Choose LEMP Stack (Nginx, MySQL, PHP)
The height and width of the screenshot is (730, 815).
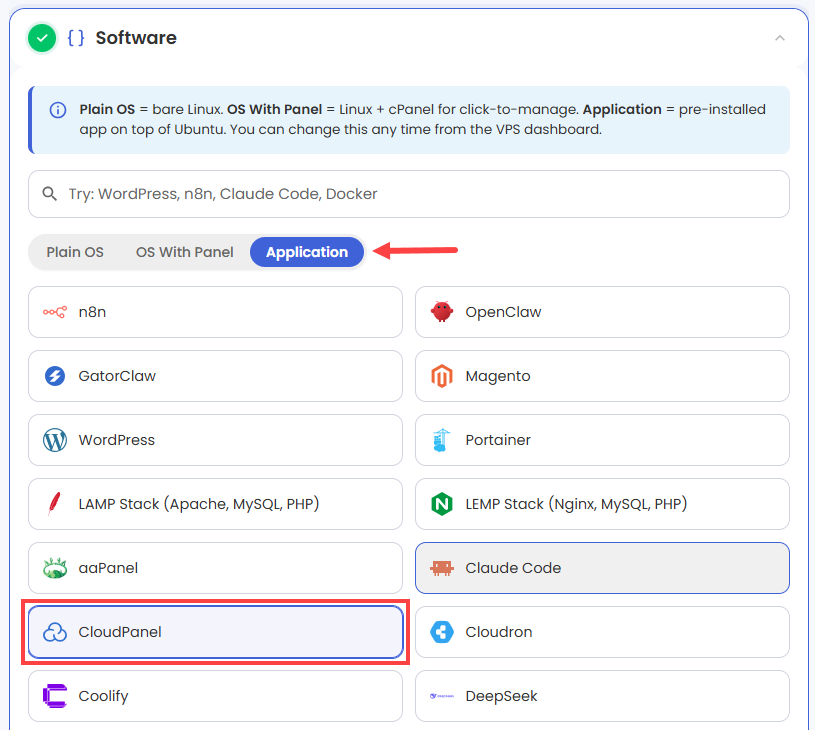(x=602, y=504)
